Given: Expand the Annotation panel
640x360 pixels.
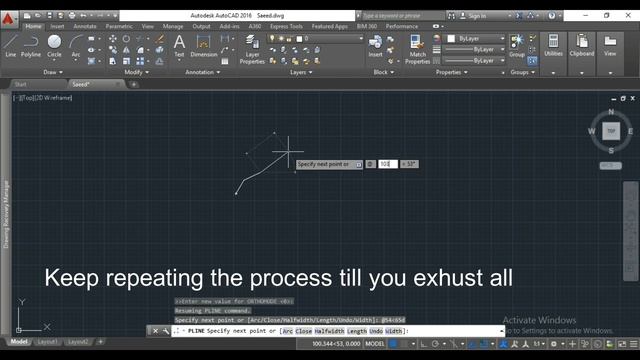Looking at the screenshot, I should (202, 72).
